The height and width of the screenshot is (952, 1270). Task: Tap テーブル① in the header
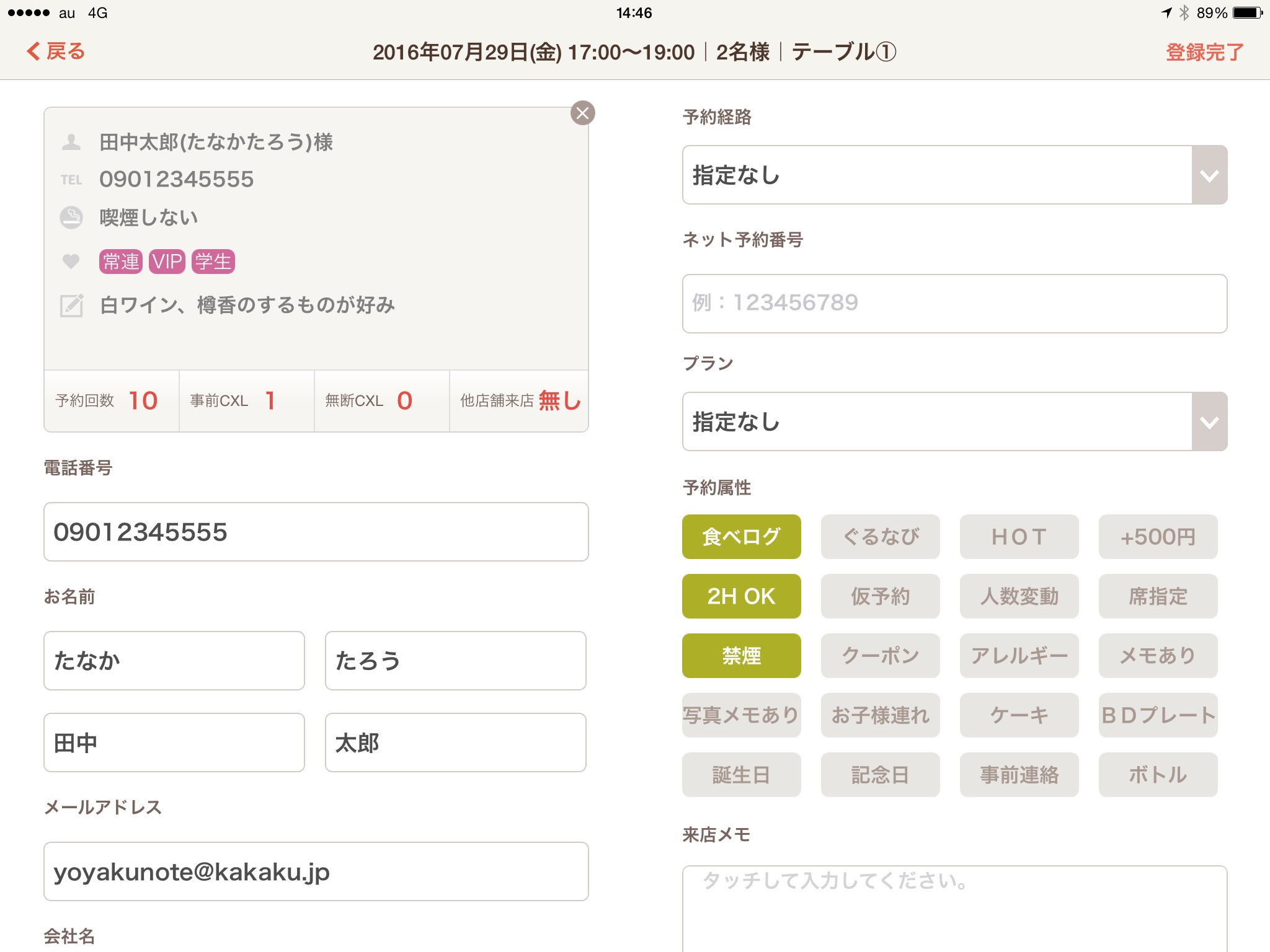coord(844,52)
